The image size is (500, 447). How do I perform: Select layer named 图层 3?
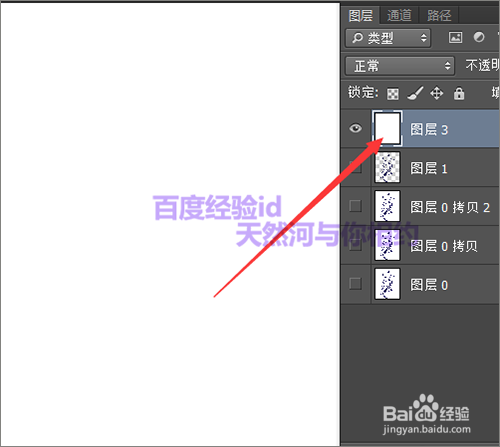[x=429, y=130]
